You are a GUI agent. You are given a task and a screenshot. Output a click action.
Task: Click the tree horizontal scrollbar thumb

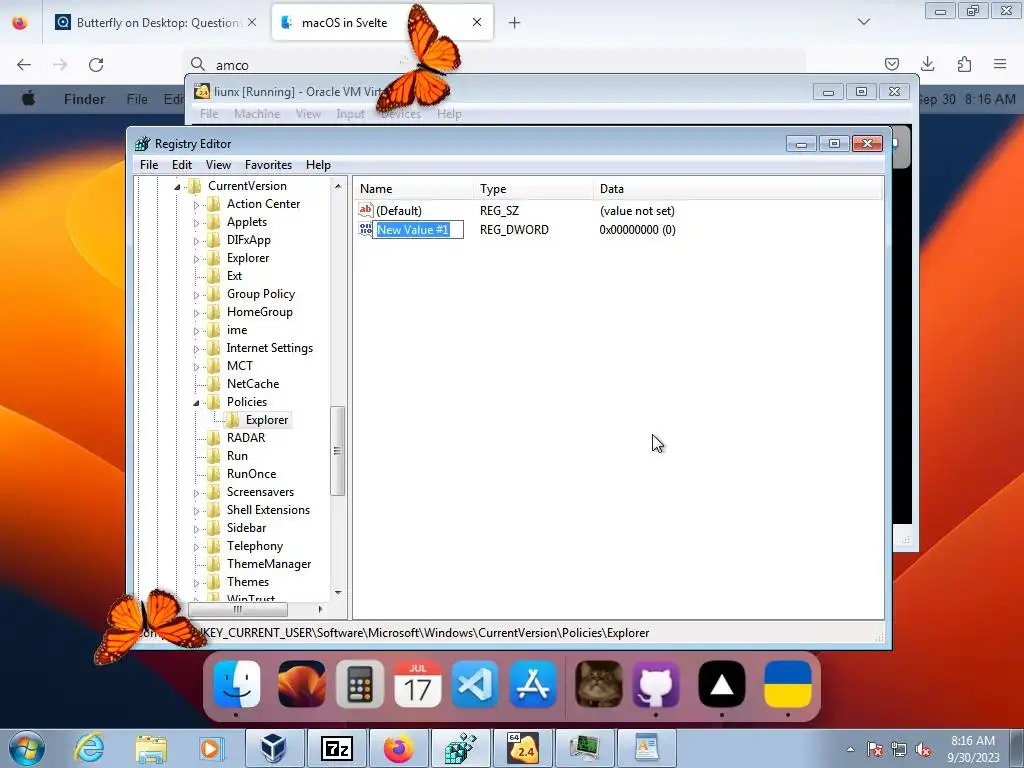(x=238, y=609)
